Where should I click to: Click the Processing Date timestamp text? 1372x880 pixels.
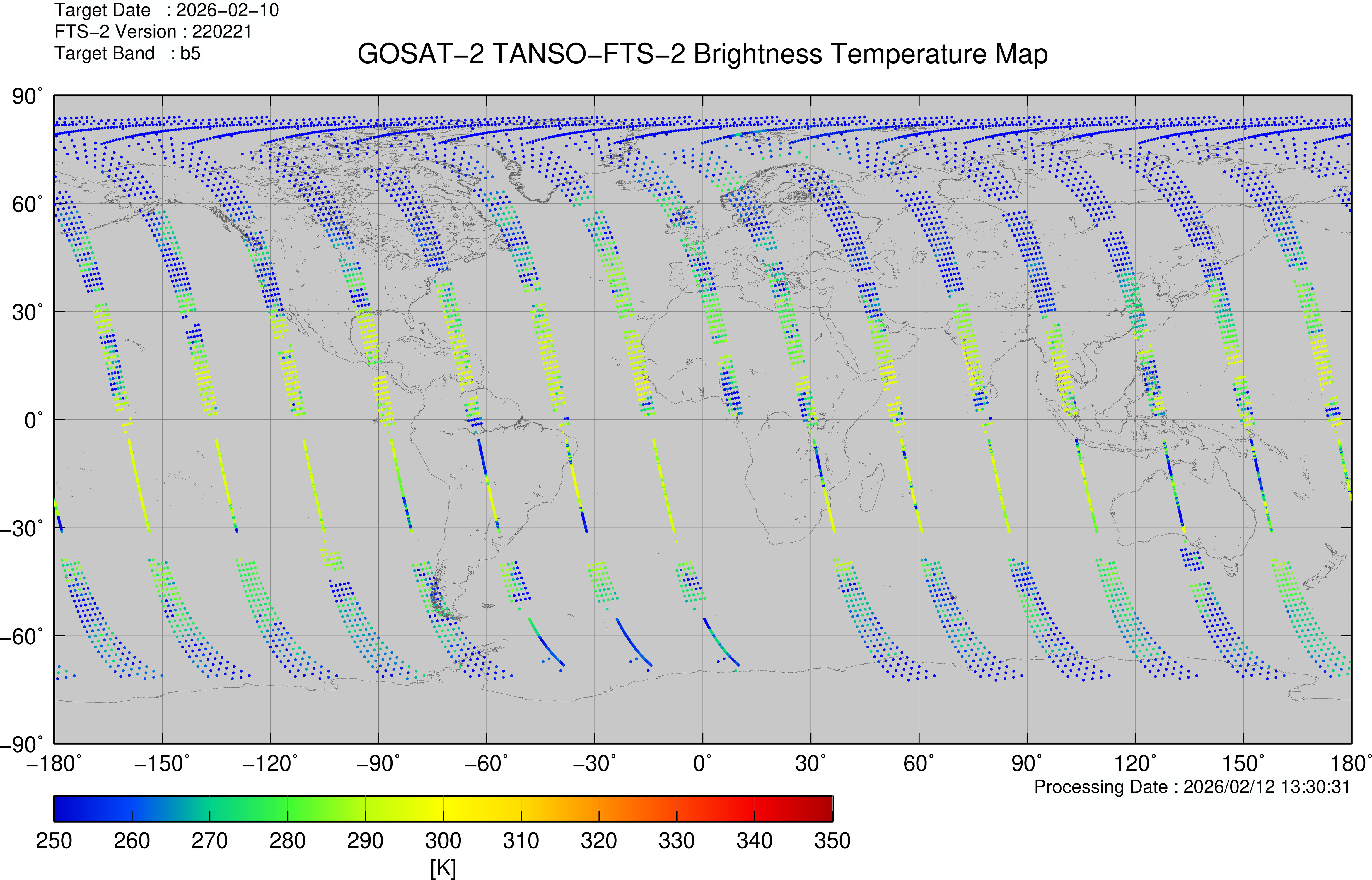(x=1191, y=787)
